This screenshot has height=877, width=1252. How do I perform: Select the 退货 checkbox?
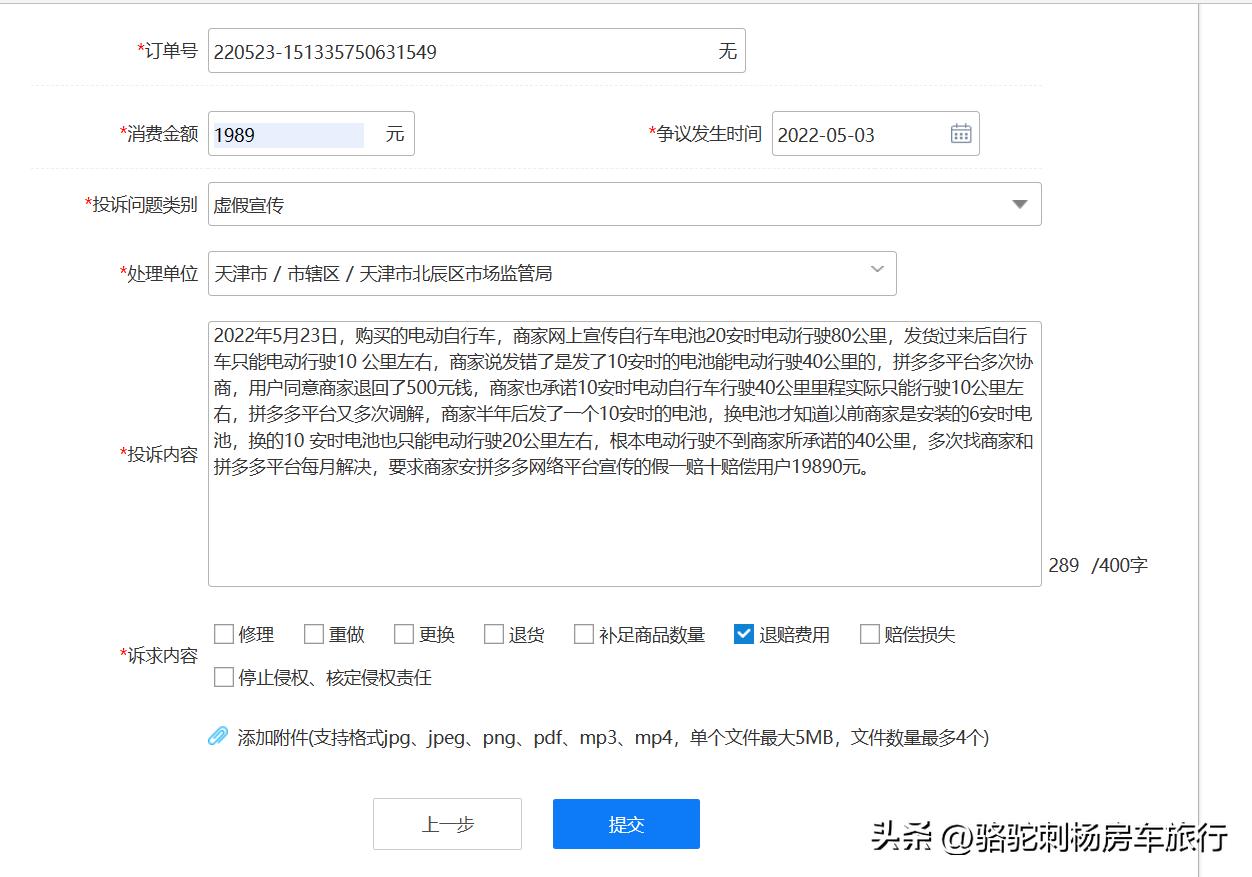click(x=493, y=633)
